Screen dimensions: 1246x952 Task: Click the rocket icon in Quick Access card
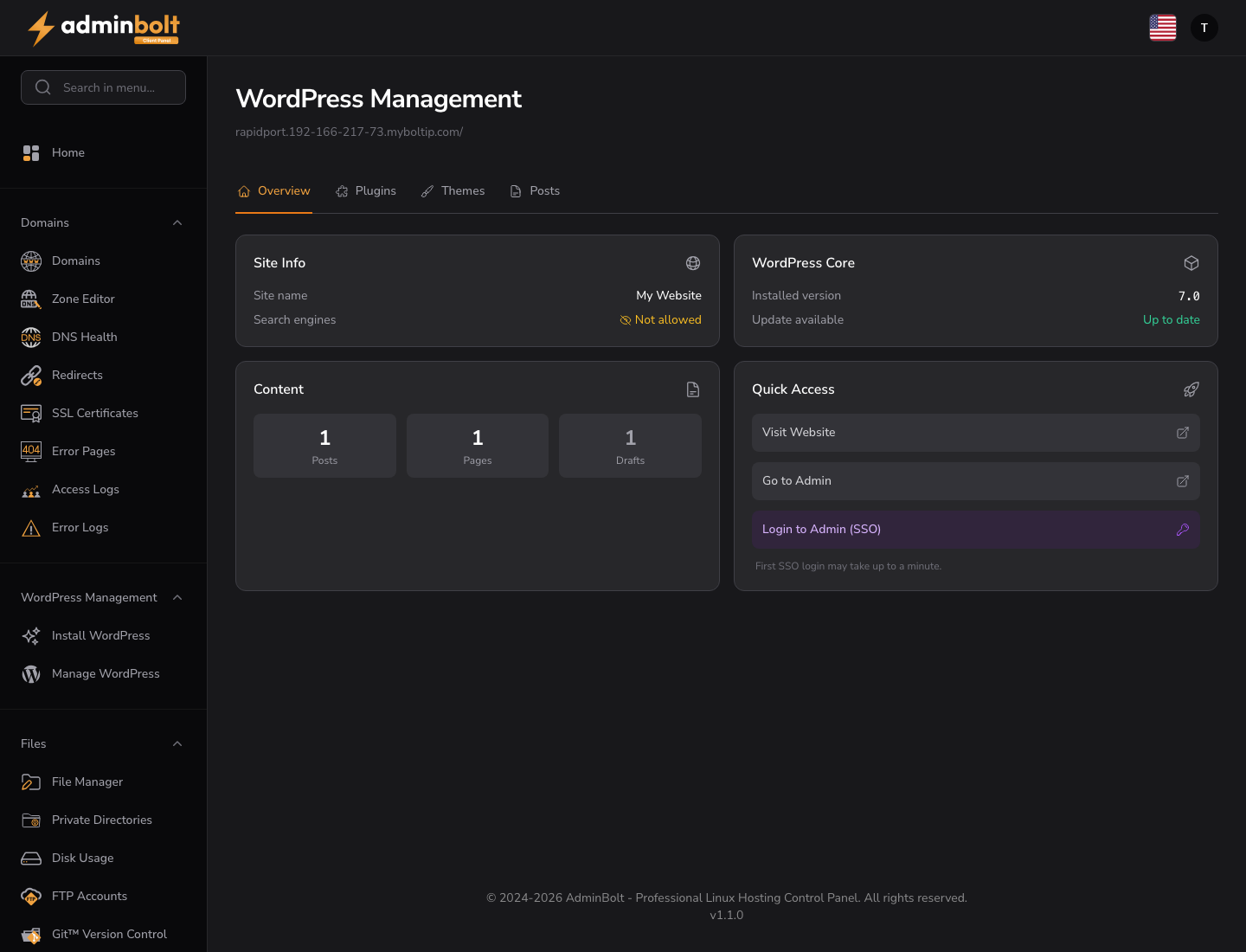point(1191,389)
